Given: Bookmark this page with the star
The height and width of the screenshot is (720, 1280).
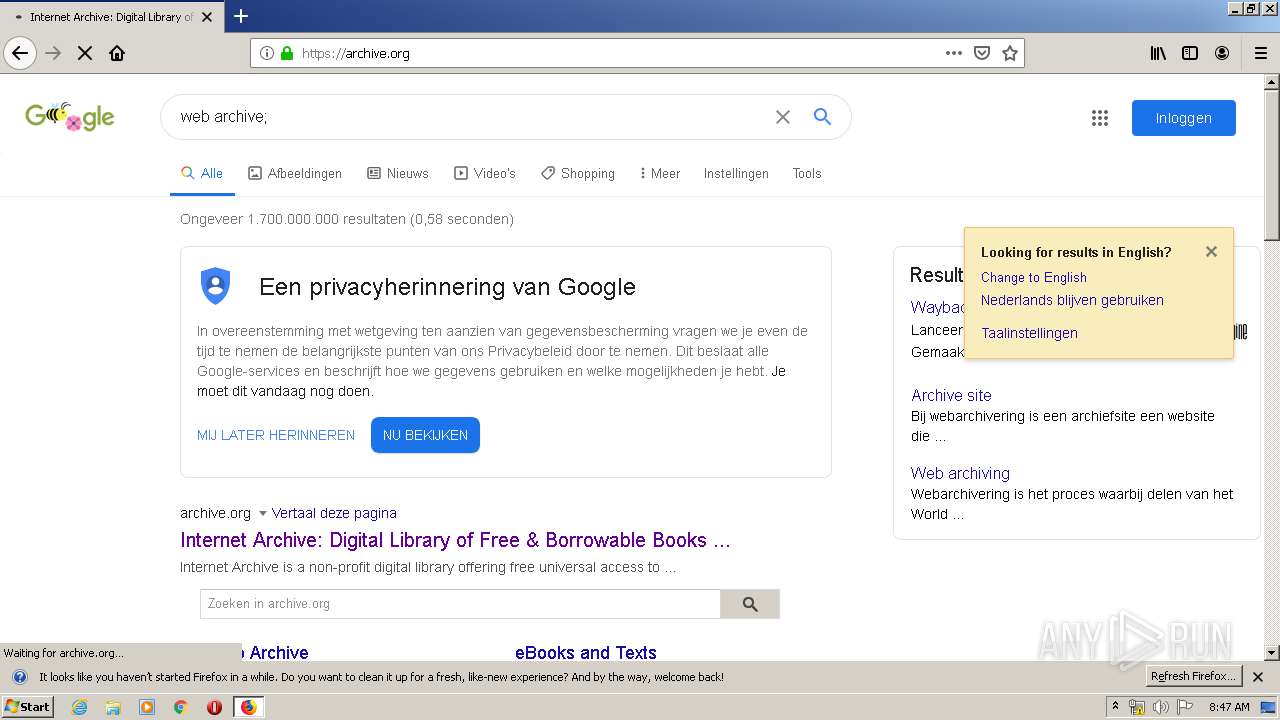Looking at the screenshot, I should [1010, 53].
